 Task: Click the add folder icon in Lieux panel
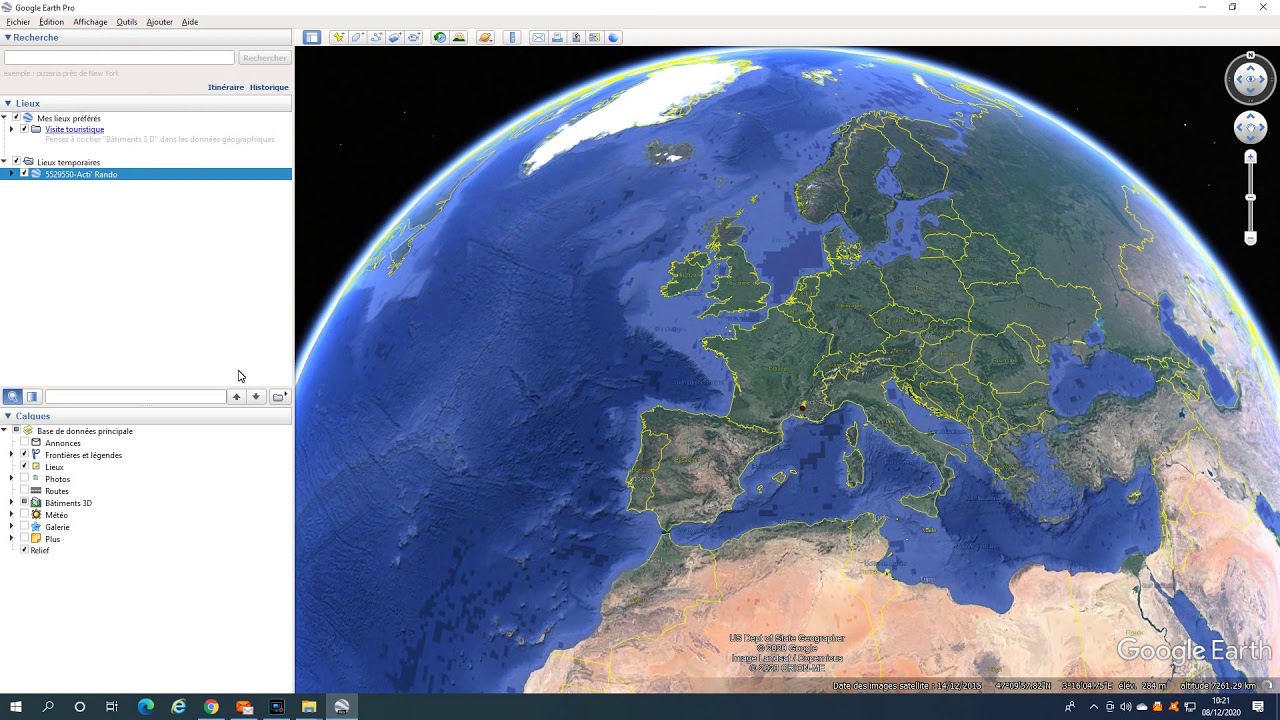pyautogui.click(x=279, y=397)
